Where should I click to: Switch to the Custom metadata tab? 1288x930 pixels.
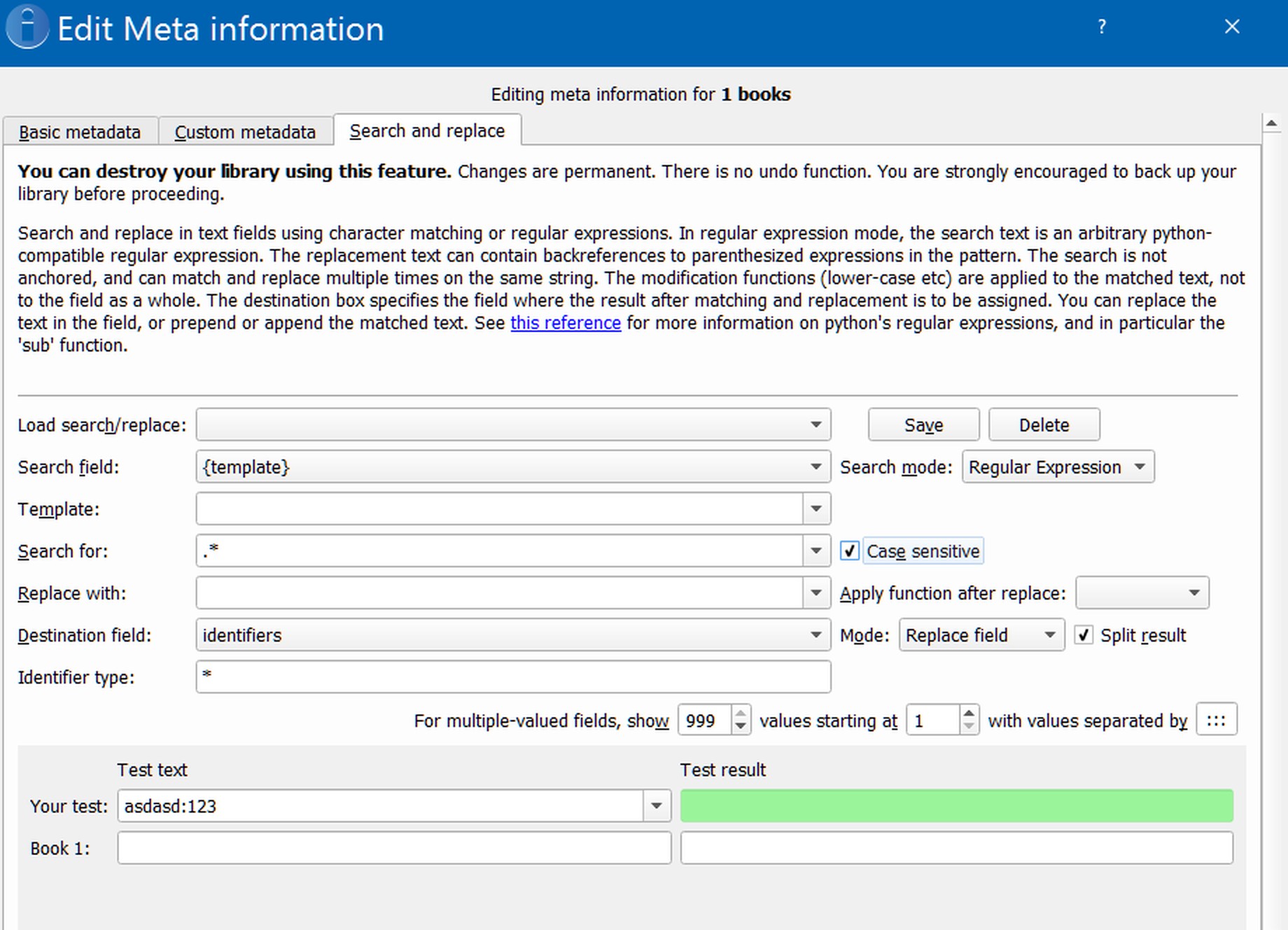(245, 132)
